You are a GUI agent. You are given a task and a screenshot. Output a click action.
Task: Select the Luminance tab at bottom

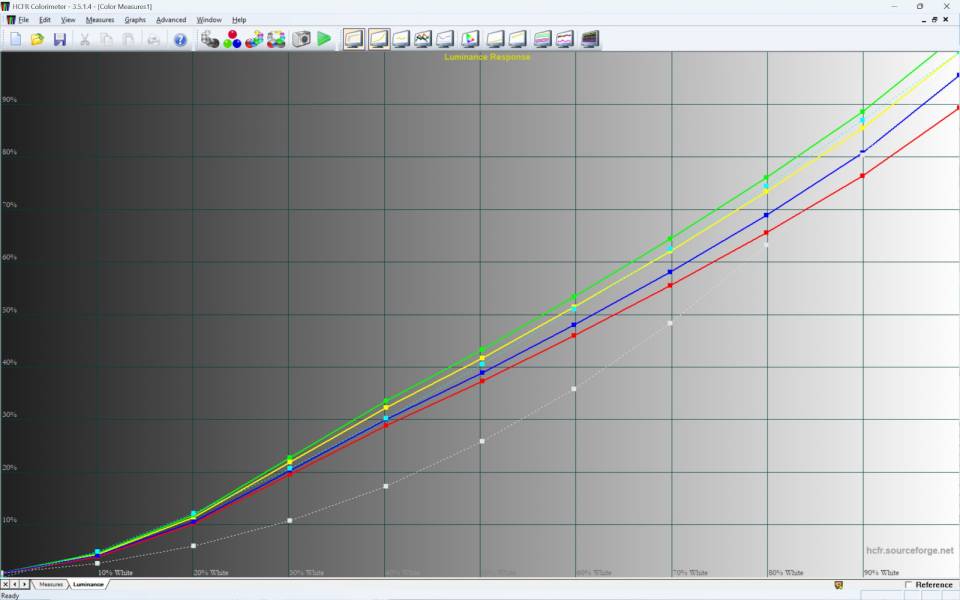tap(88, 585)
